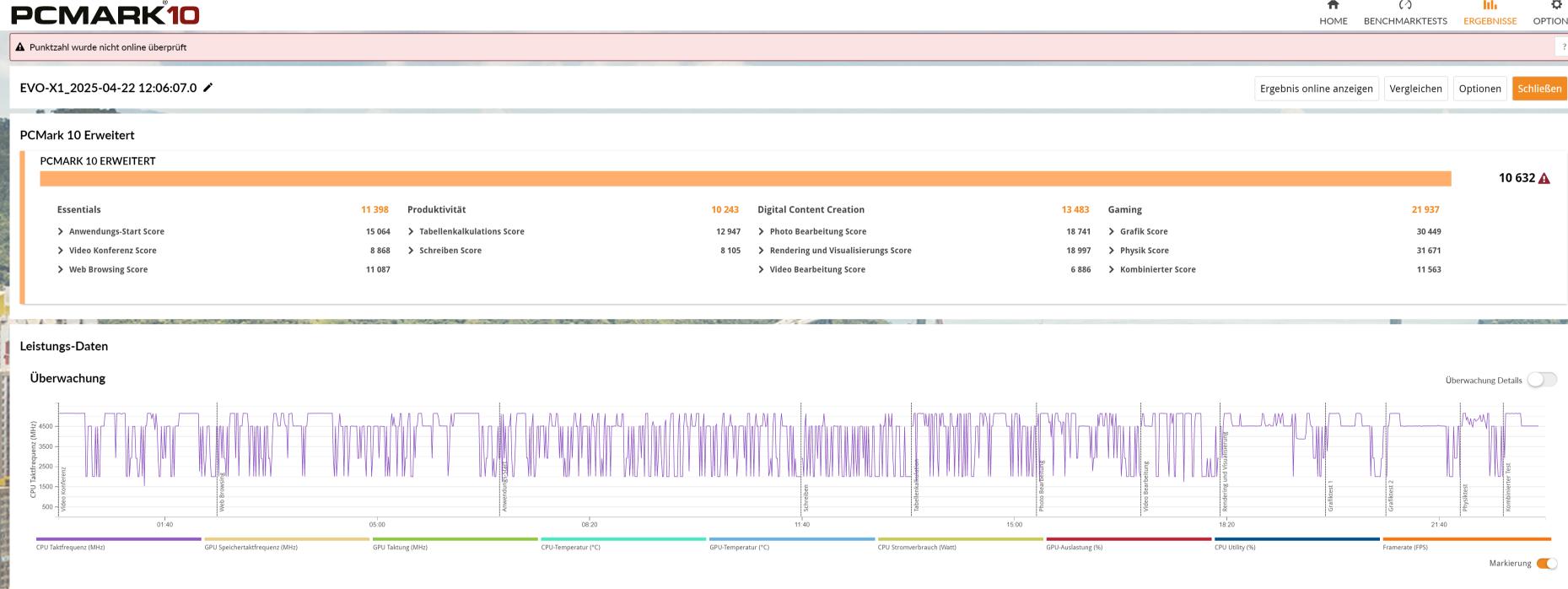The width and height of the screenshot is (1568, 589).
Task: Show the CPU Stromverbrauch (Watt) chart
Action: click(960, 543)
